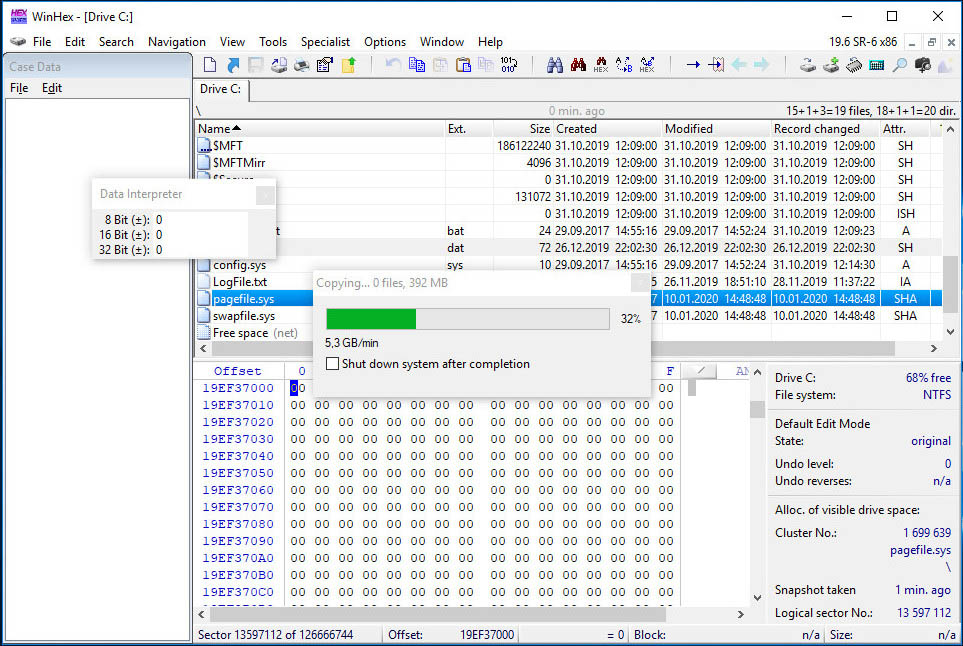Sort file list by Attr. column
This screenshot has width=963, height=646.
tap(905, 129)
